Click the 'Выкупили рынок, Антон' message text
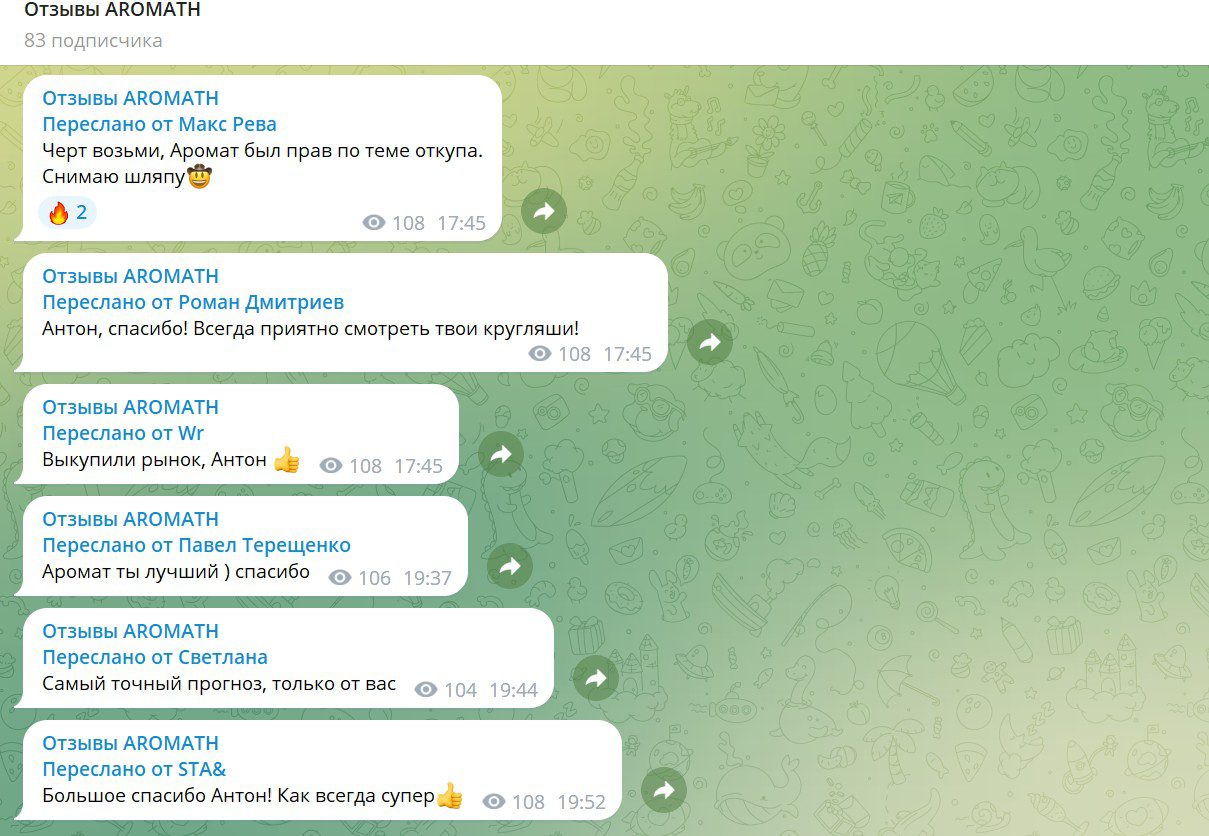1209x836 pixels. click(155, 460)
